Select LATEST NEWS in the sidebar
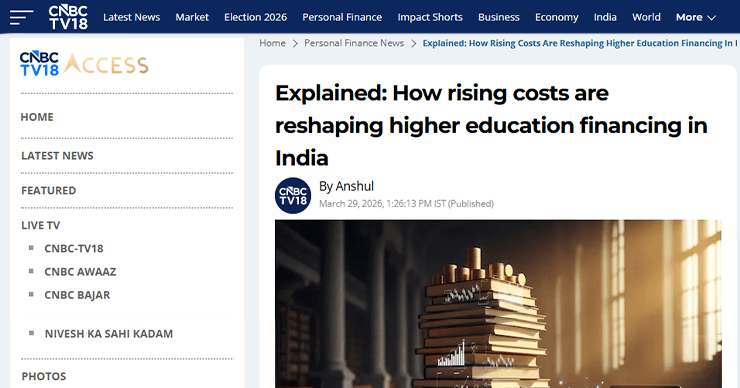Screen dimensions: 740x388 click(57, 156)
